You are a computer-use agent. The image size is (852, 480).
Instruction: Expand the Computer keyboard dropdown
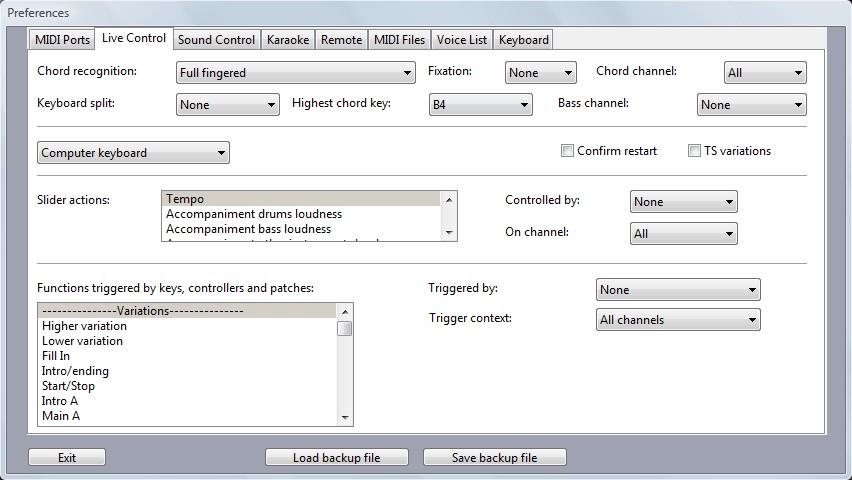(x=133, y=153)
